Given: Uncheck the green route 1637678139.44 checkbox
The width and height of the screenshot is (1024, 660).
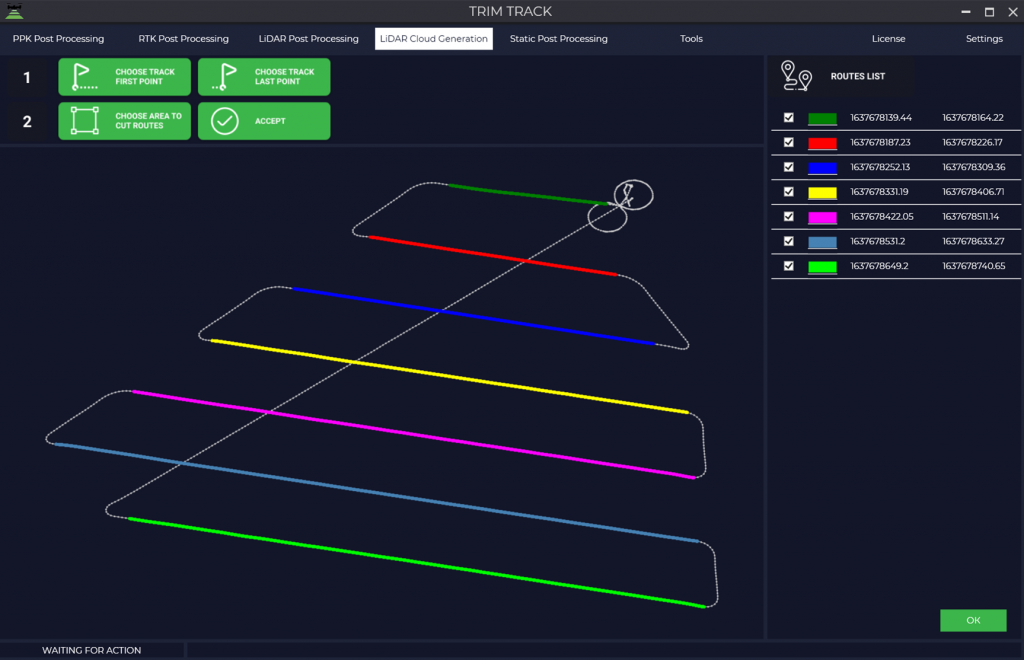Looking at the screenshot, I should click(789, 118).
